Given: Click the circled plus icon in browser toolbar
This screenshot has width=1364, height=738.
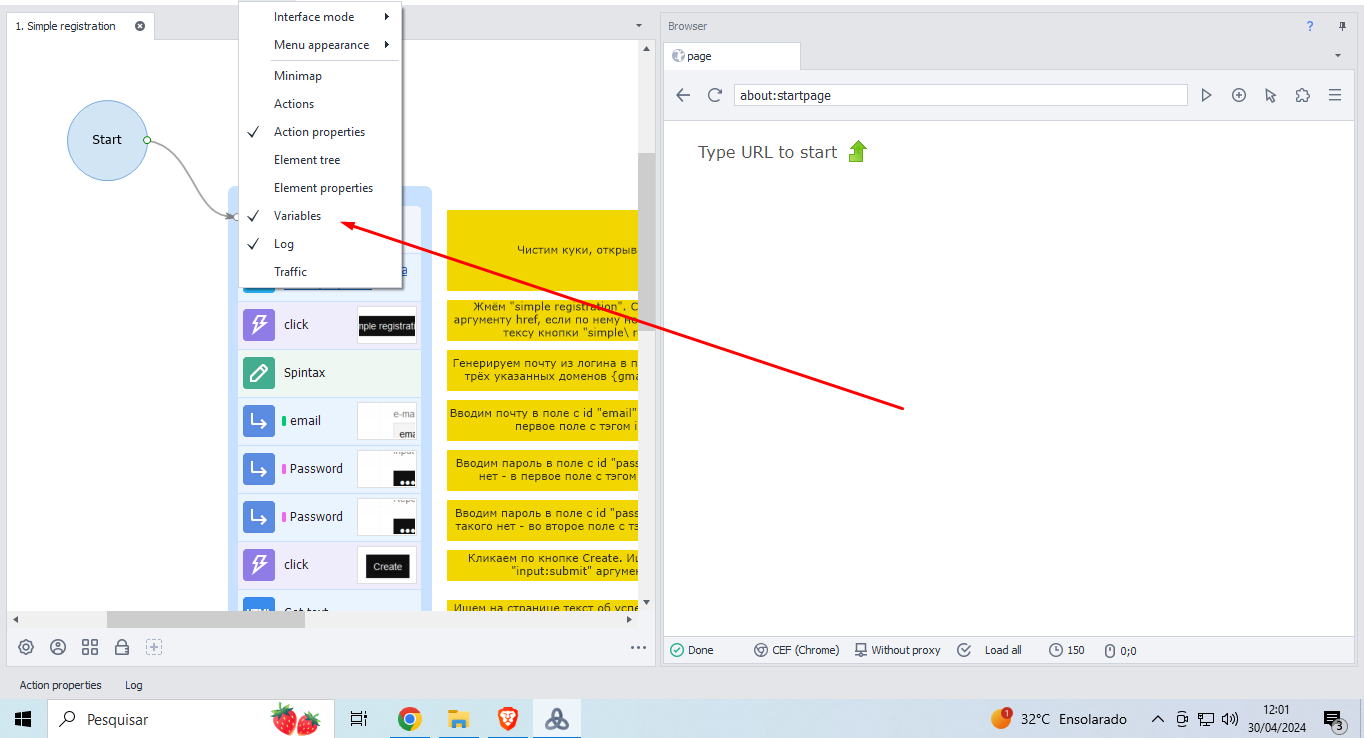Looking at the screenshot, I should (x=1239, y=95).
